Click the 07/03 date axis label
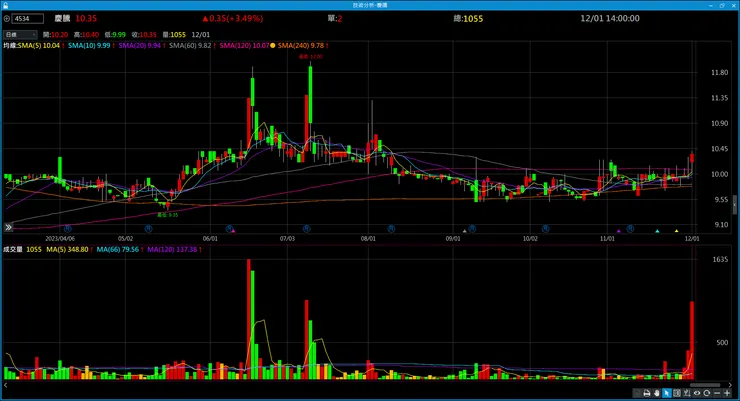 [287, 239]
